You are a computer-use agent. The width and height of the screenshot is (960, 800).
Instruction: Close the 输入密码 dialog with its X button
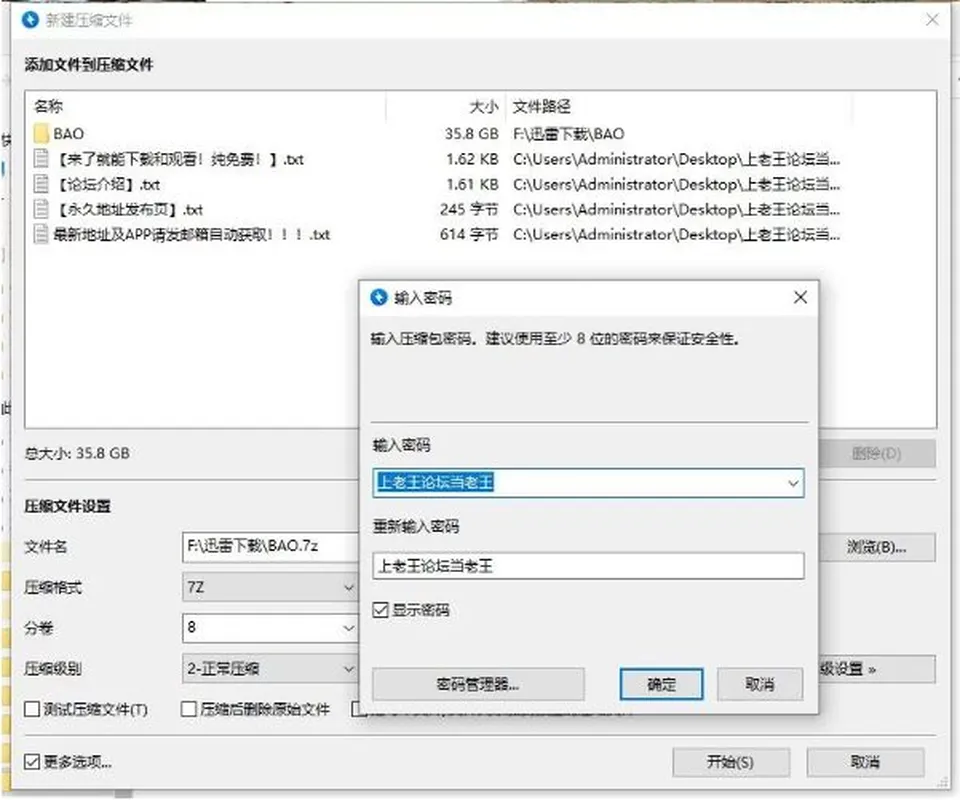800,297
